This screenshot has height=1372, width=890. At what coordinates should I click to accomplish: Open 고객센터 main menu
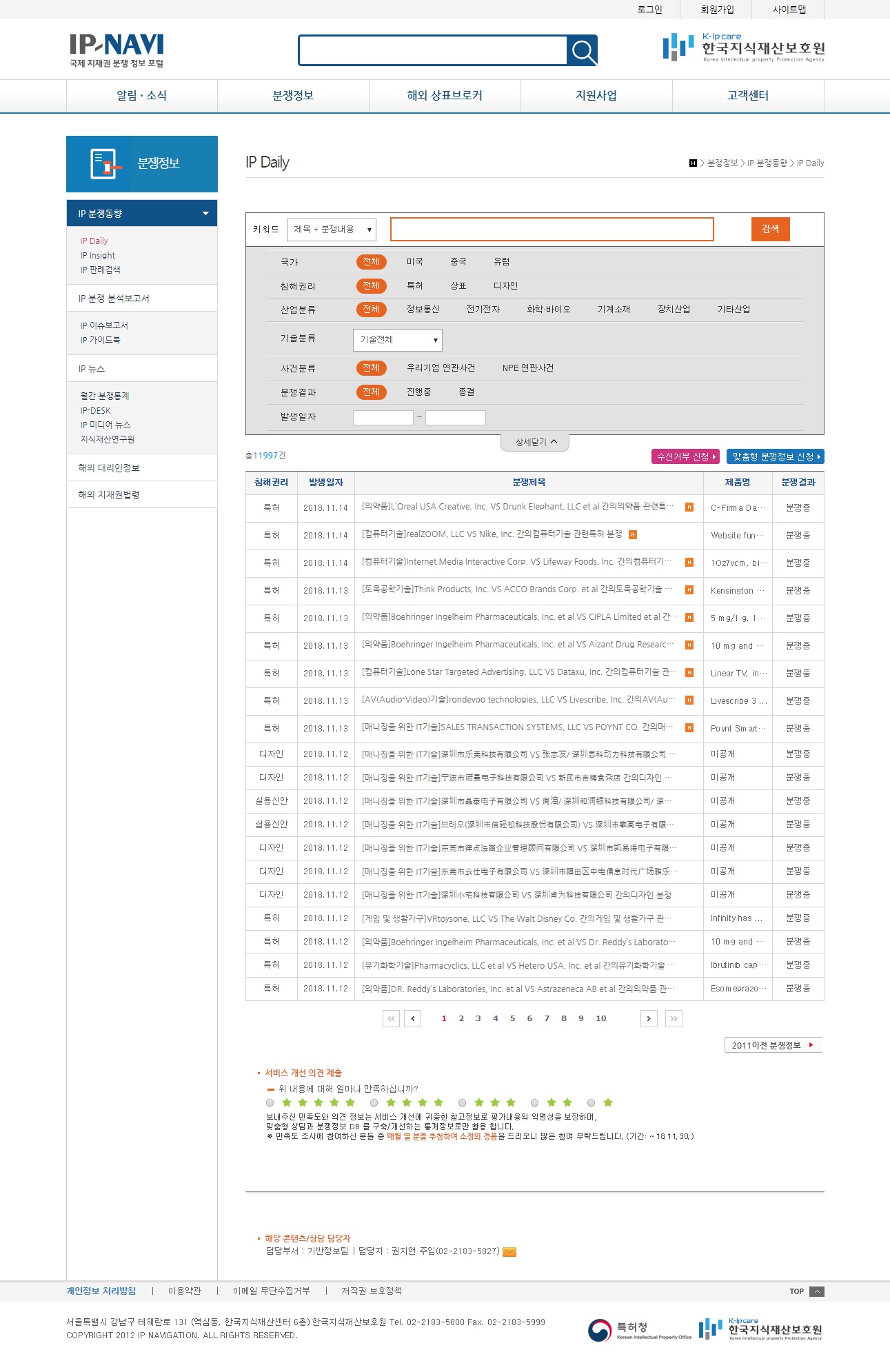point(749,96)
